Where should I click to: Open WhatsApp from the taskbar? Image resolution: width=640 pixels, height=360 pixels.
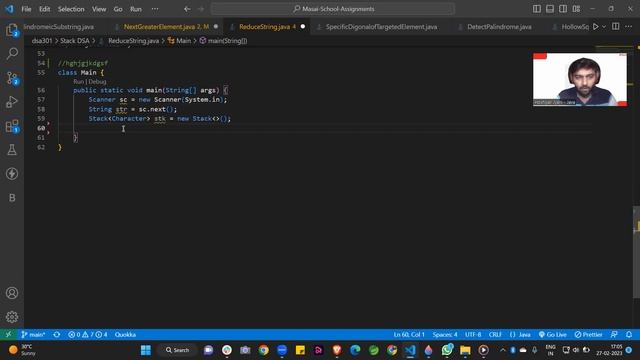447,350
